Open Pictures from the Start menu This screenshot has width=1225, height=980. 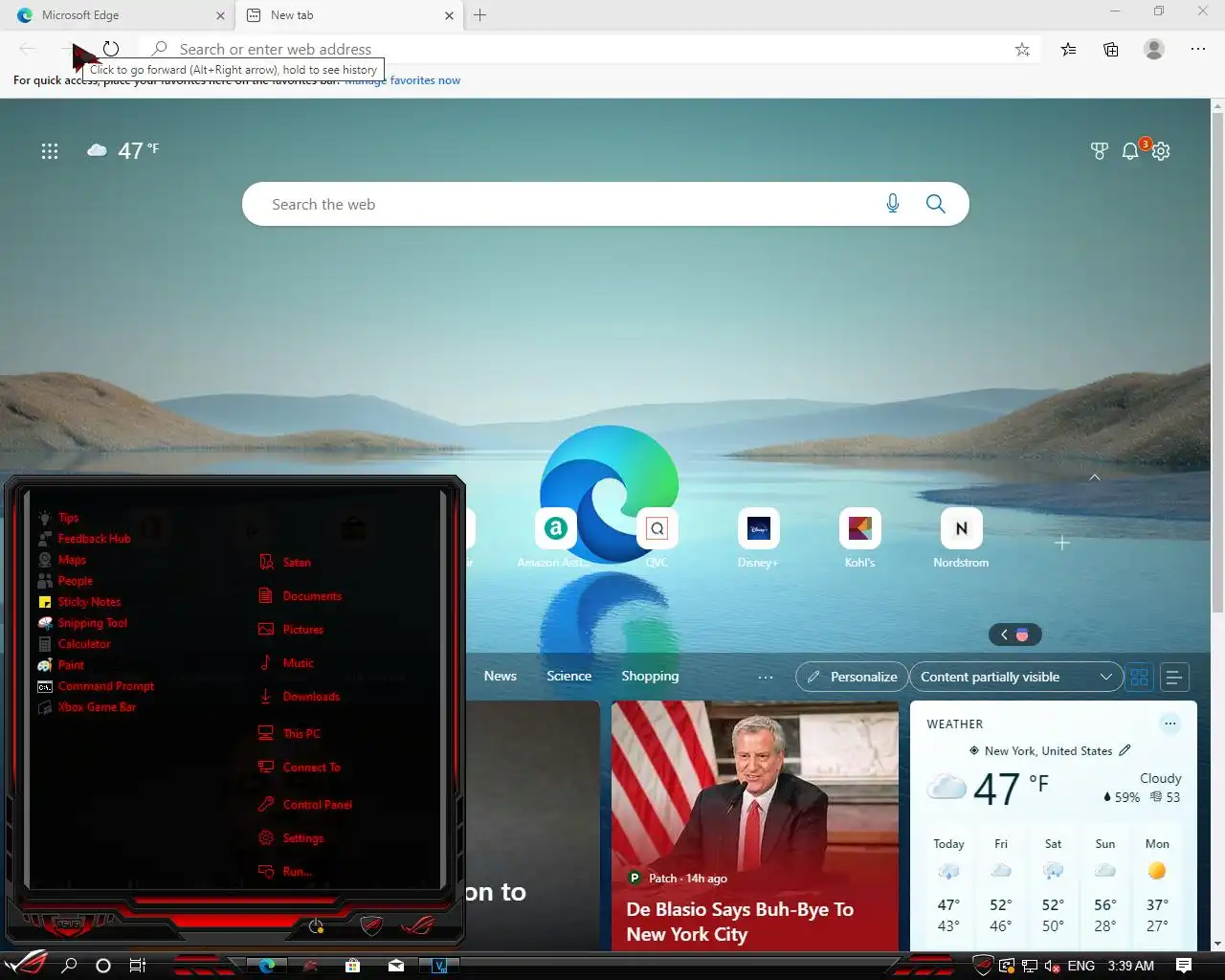point(291,630)
